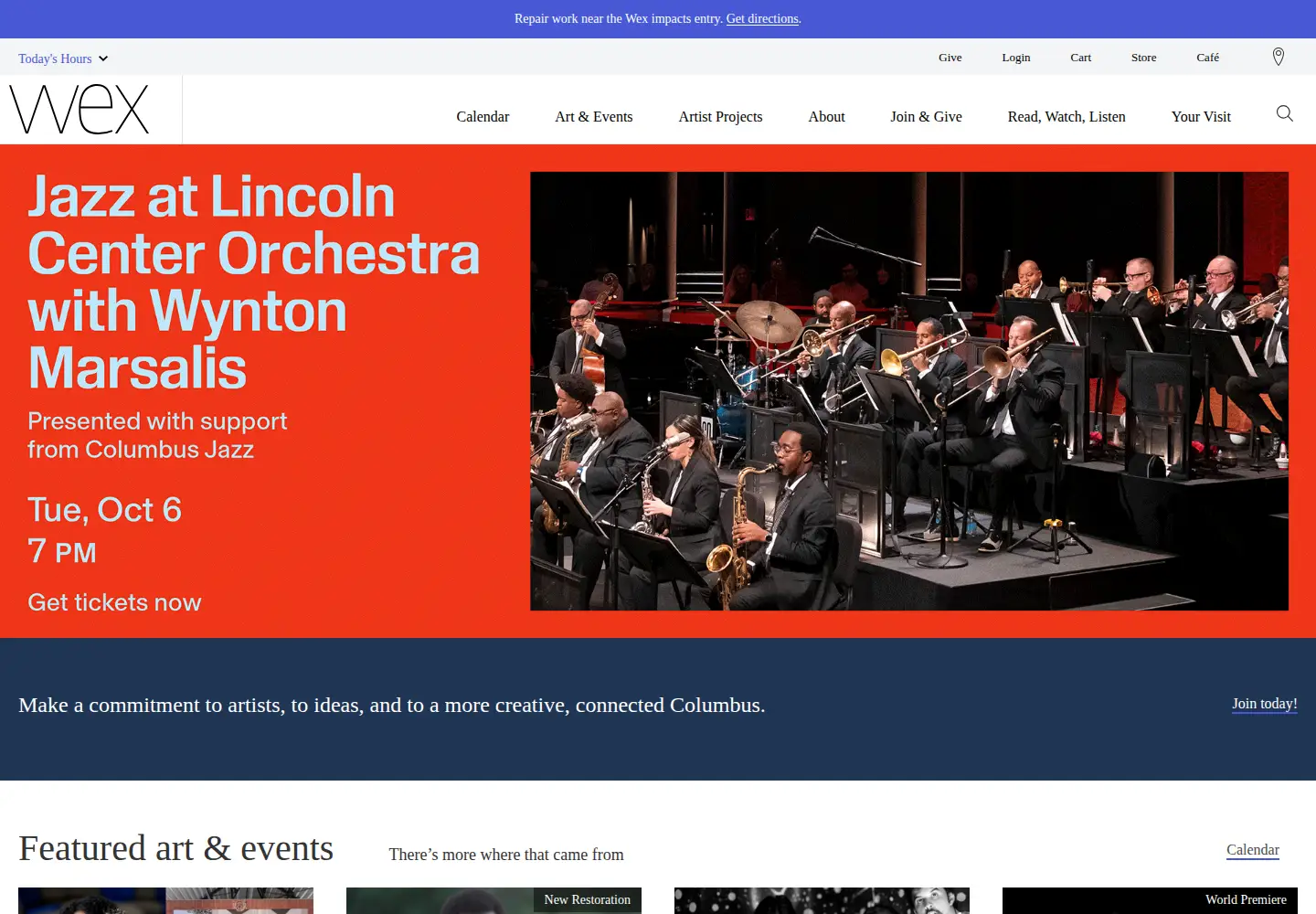
Task: Open the Artist Projects menu
Action: click(720, 117)
